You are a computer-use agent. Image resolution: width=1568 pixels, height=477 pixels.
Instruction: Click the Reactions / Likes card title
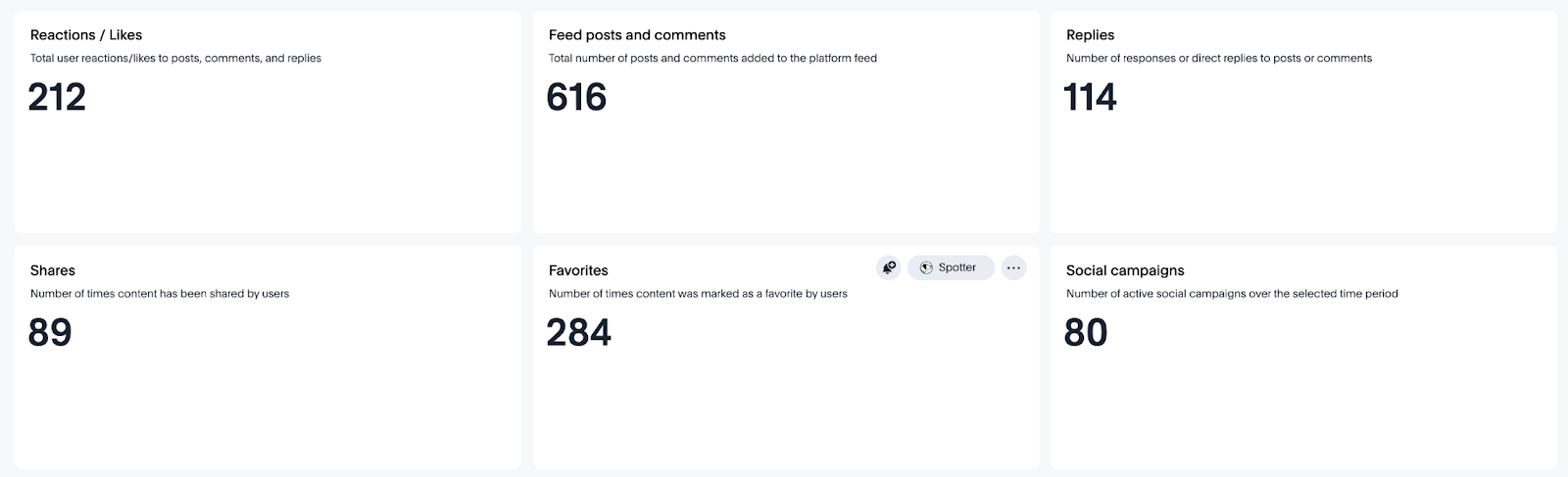[86, 35]
